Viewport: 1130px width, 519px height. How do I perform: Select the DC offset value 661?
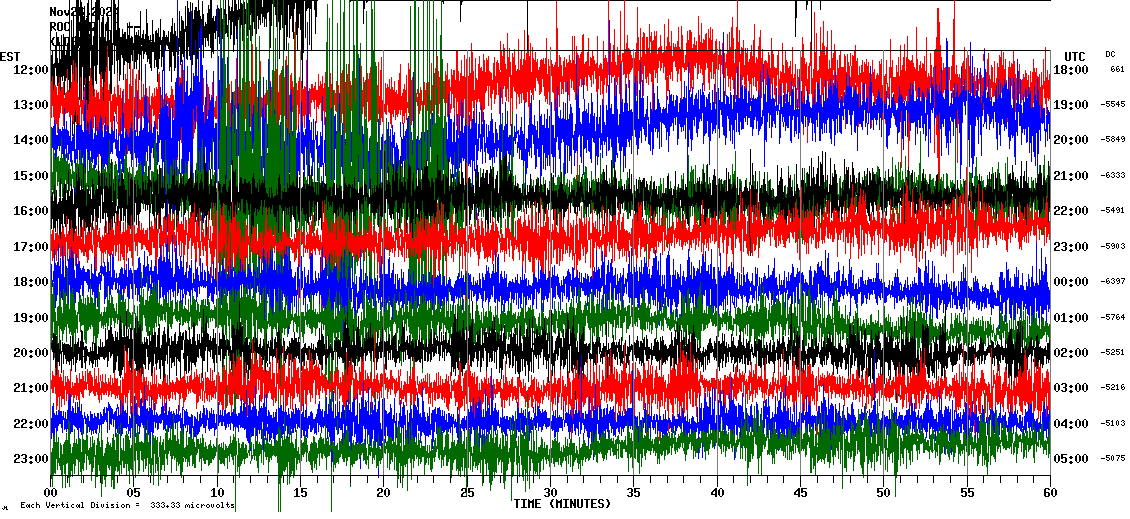click(x=1117, y=69)
